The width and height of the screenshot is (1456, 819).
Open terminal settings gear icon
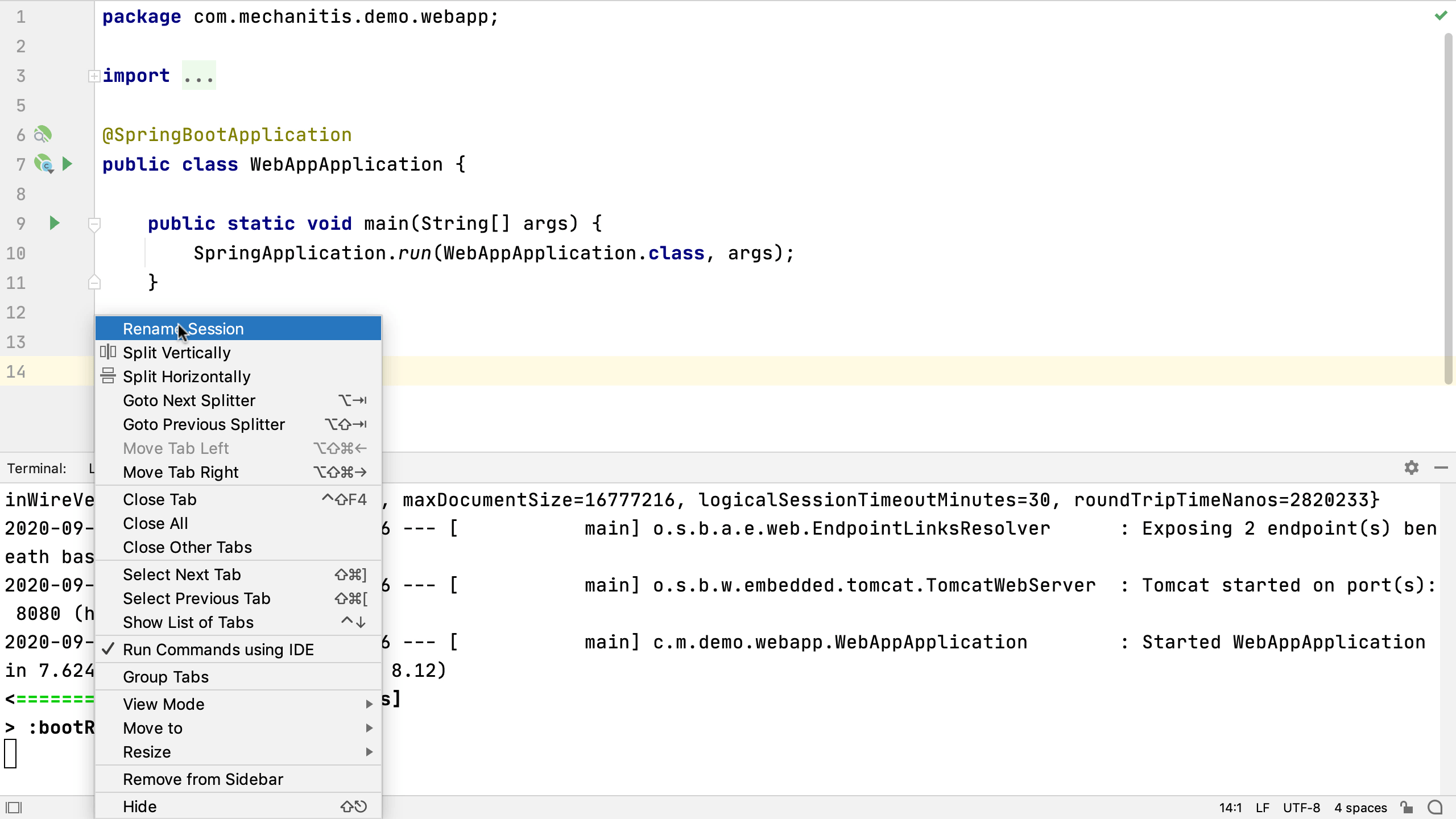1411,468
